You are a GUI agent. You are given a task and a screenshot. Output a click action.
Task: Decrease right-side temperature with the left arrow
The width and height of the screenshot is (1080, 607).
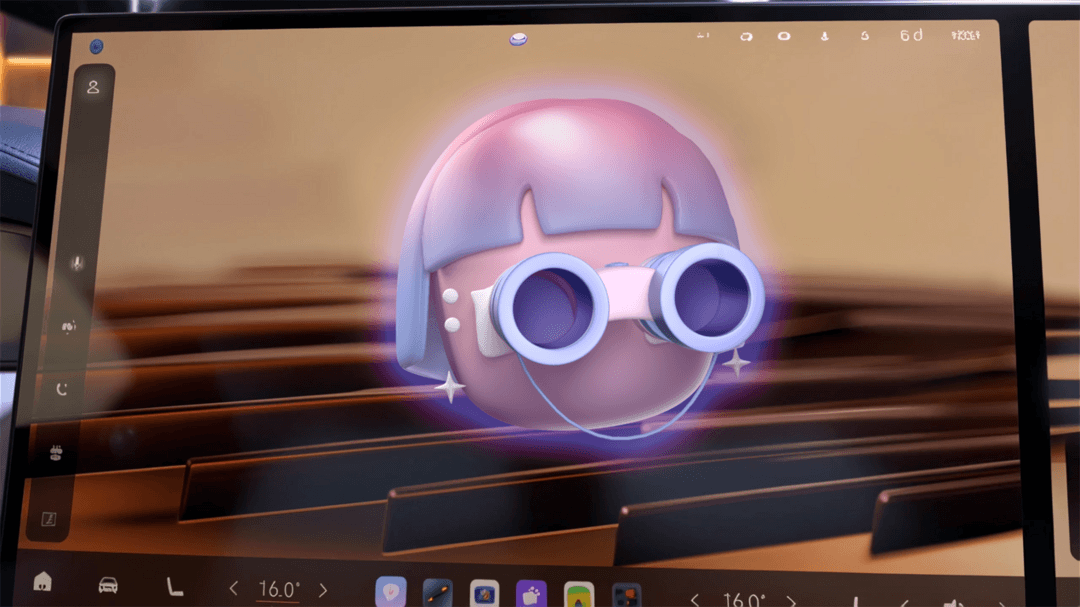pos(696,600)
